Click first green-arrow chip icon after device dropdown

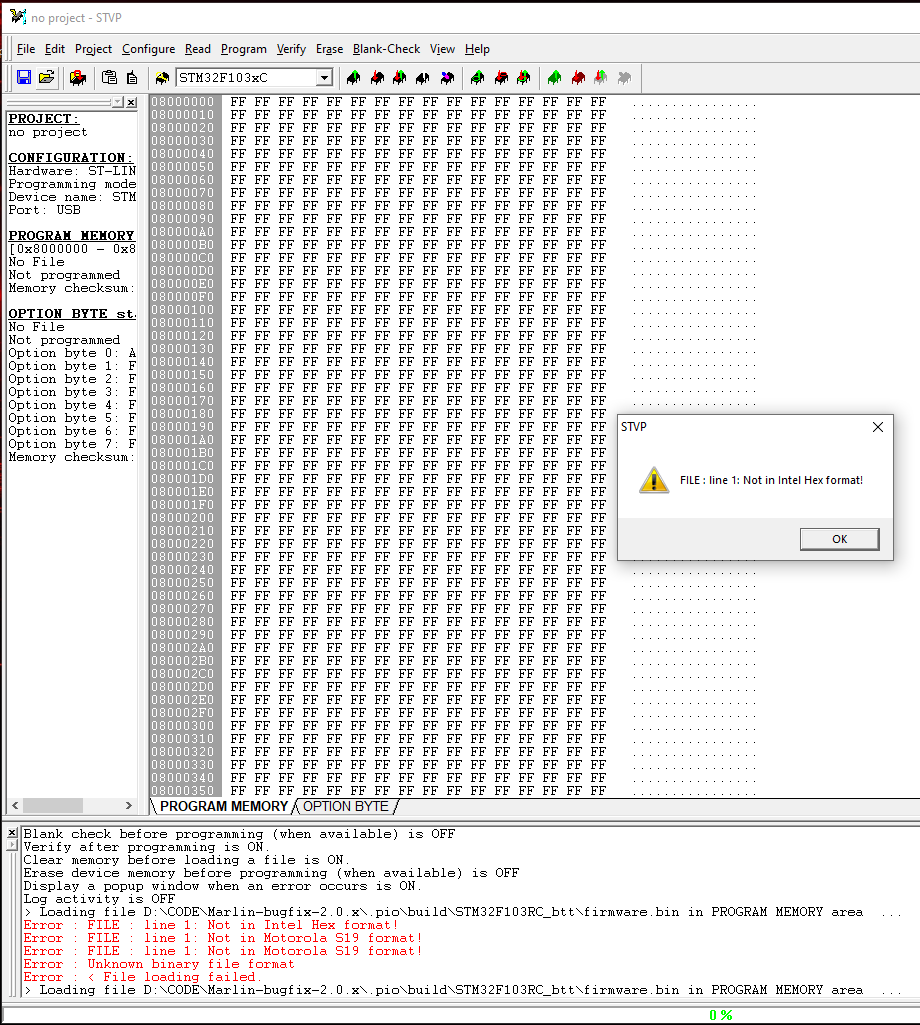pos(354,78)
